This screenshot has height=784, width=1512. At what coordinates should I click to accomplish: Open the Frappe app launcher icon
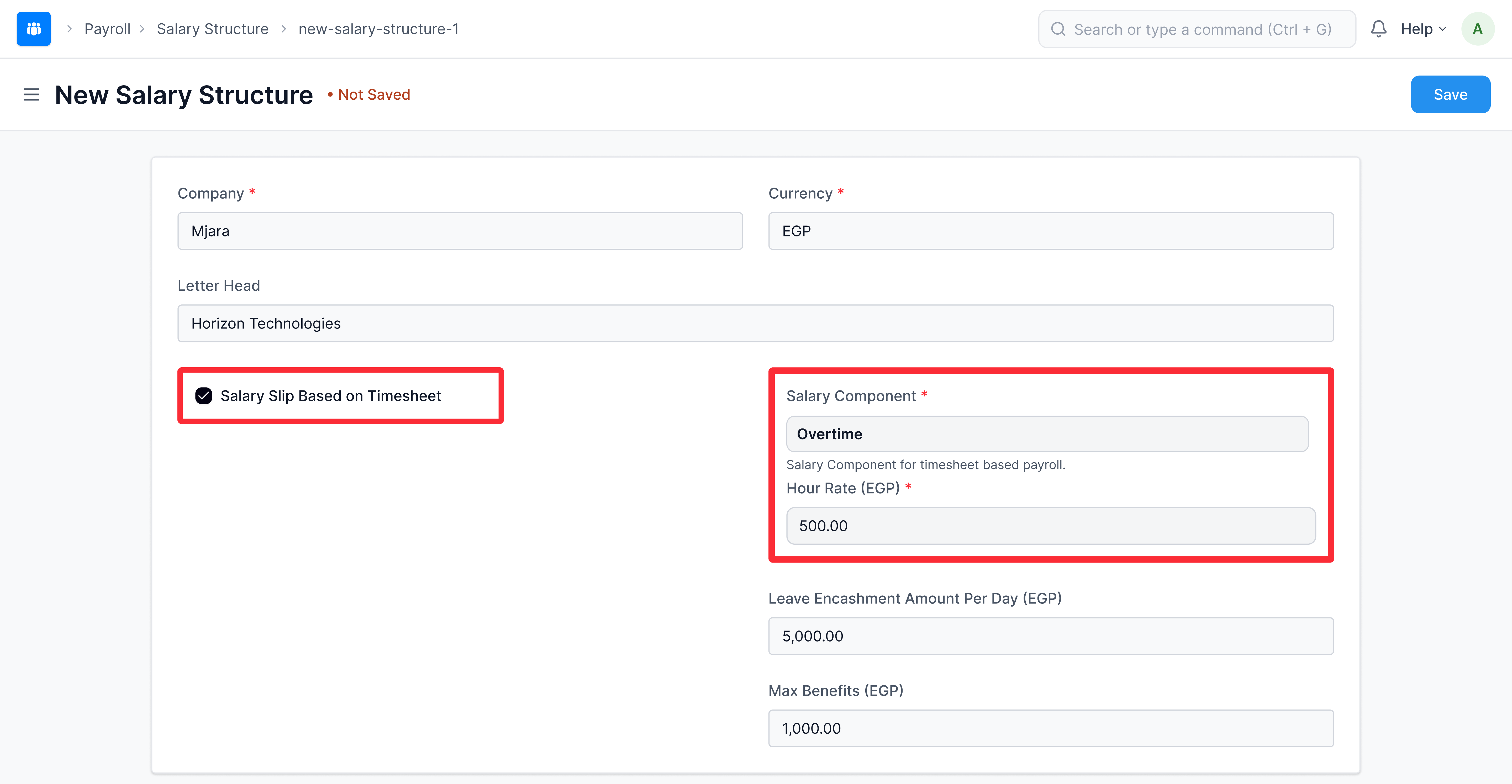[x=33, y=28]
